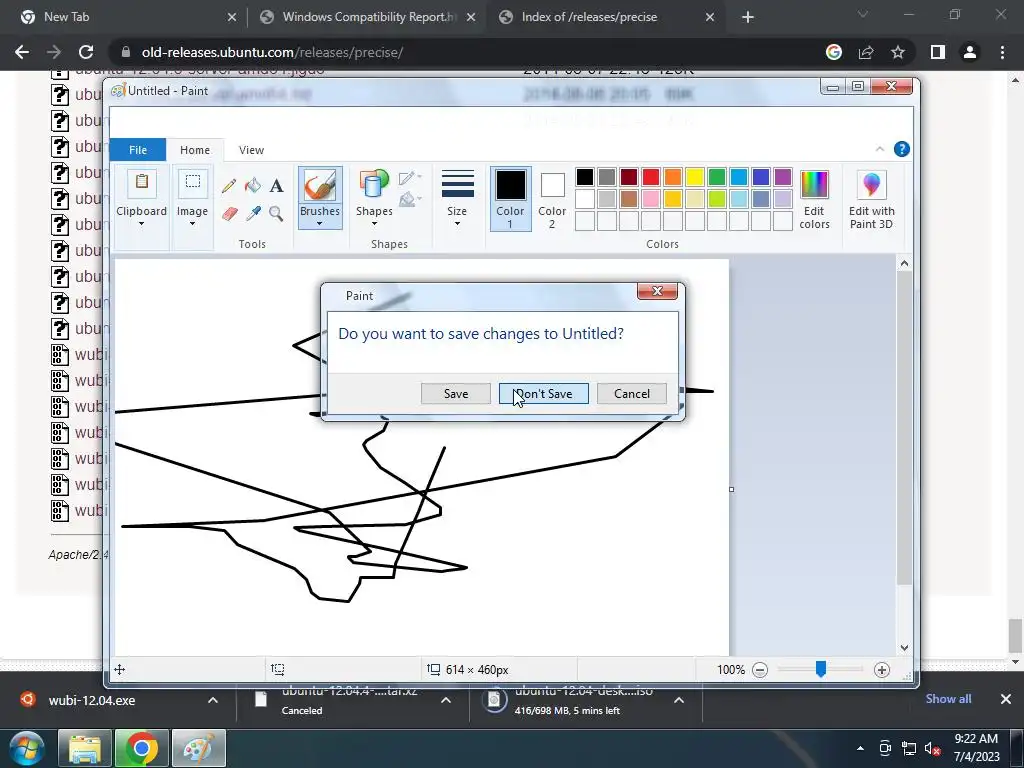Select the Color picker eyedropper tool
The height and width of the screenshot is (768, 1024).
tap(253, 214)
